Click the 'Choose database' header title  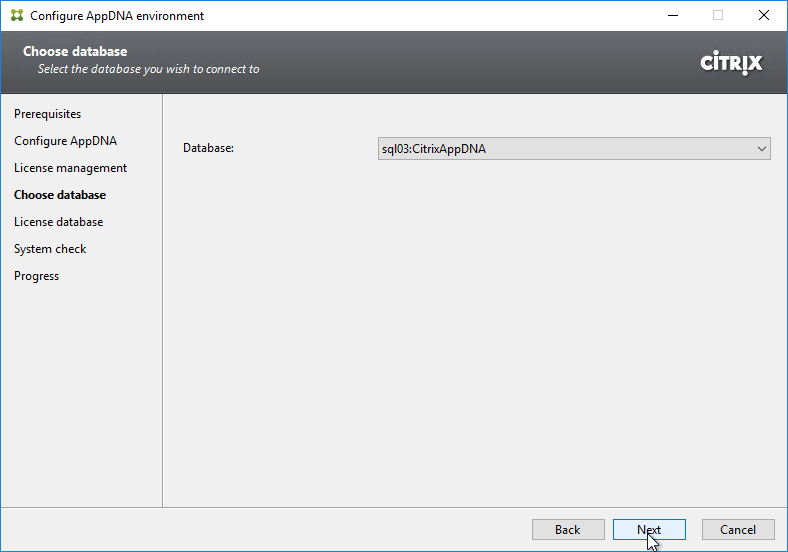[75, 51]
